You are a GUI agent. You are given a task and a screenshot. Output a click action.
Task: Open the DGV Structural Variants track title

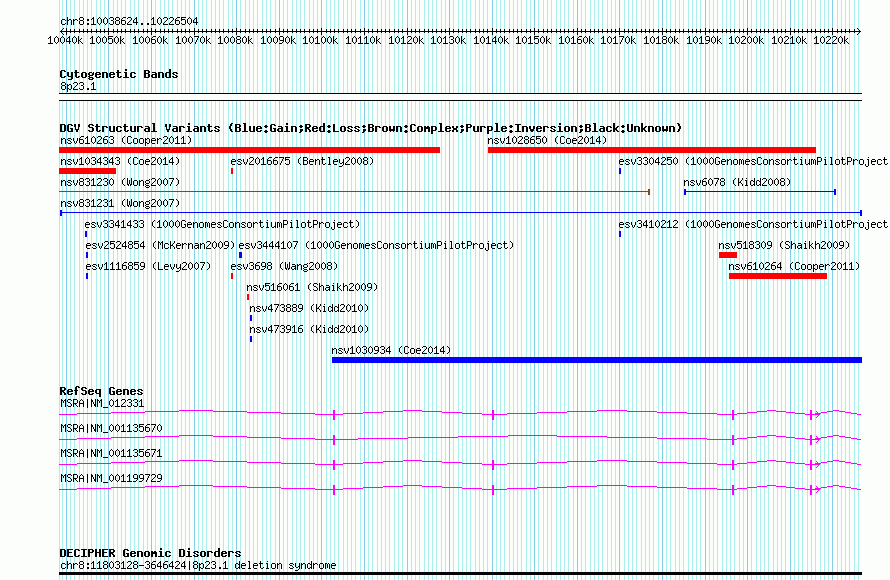[371, 128]
